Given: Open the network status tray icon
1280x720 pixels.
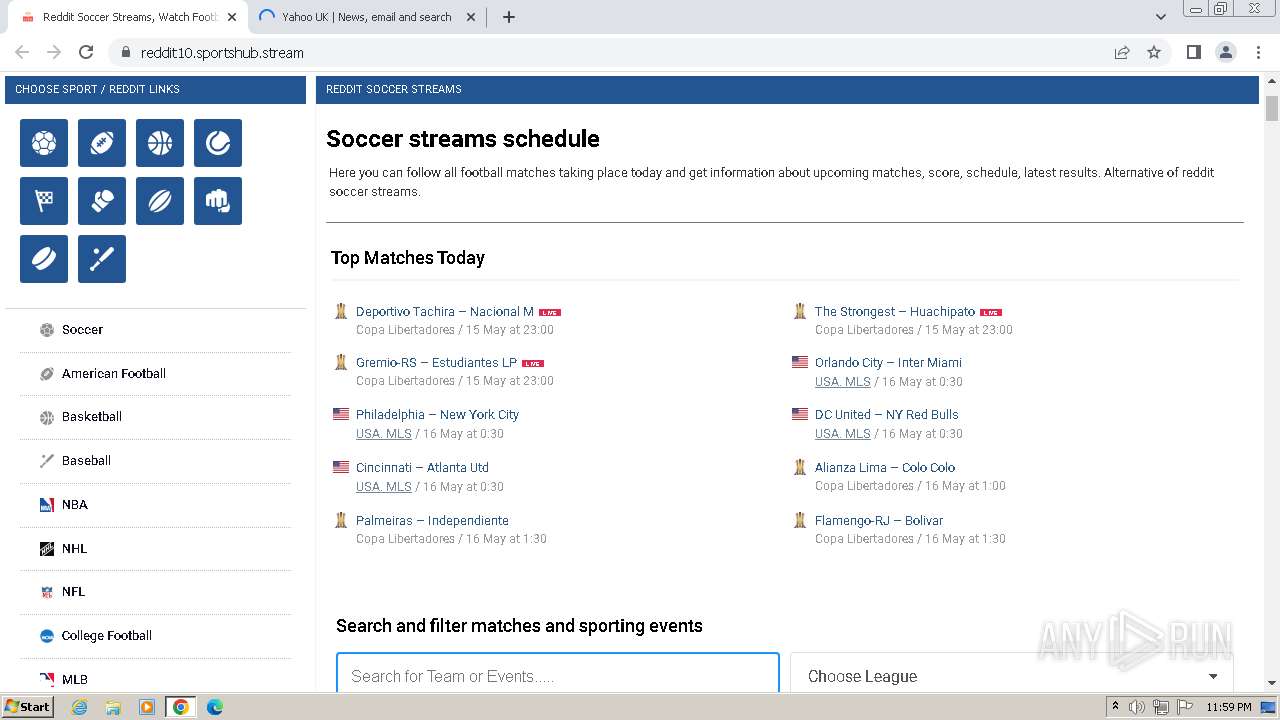Looking at the screenshot, I should click(1161, 707).
